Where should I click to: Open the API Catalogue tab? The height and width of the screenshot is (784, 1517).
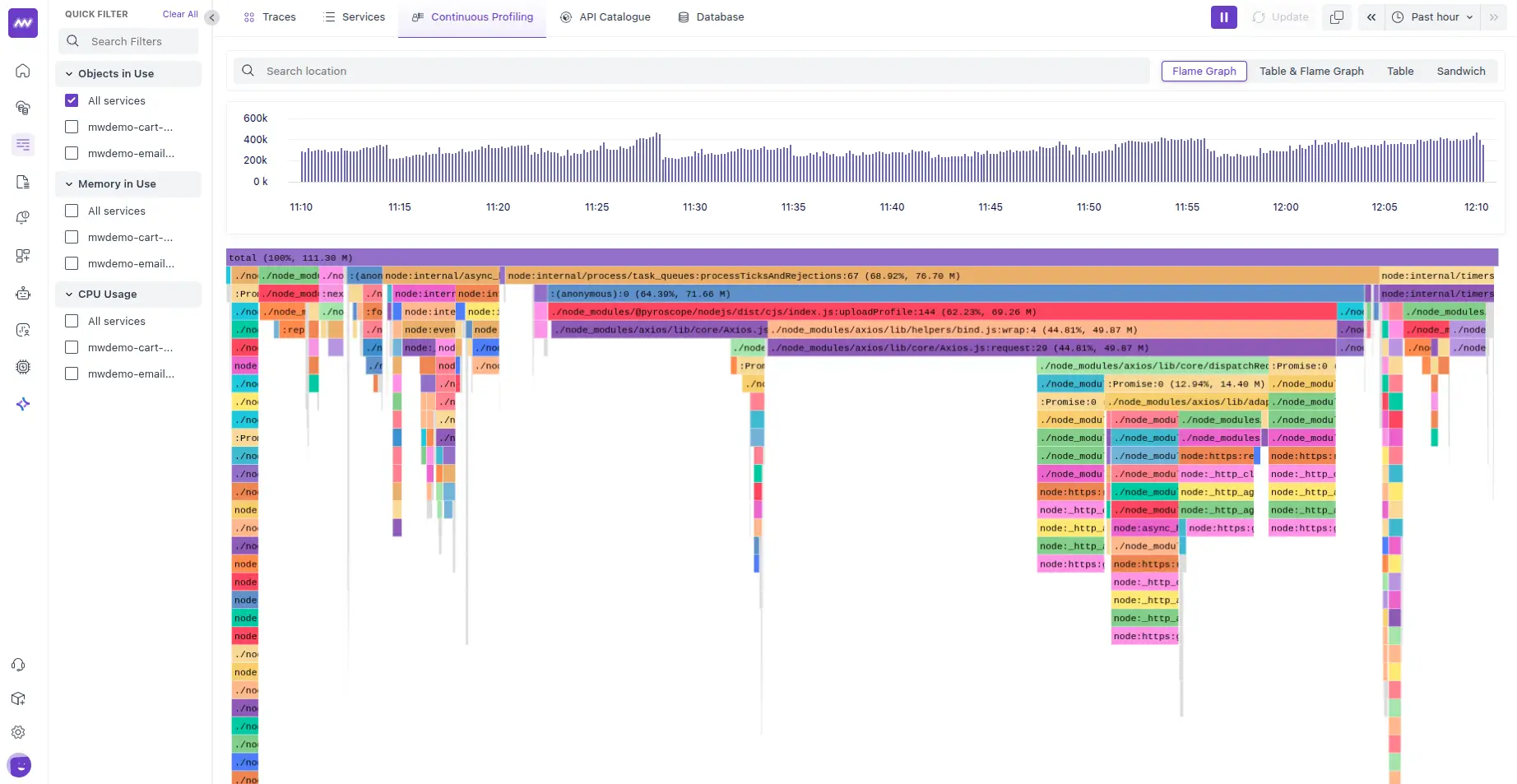[605, 16]
